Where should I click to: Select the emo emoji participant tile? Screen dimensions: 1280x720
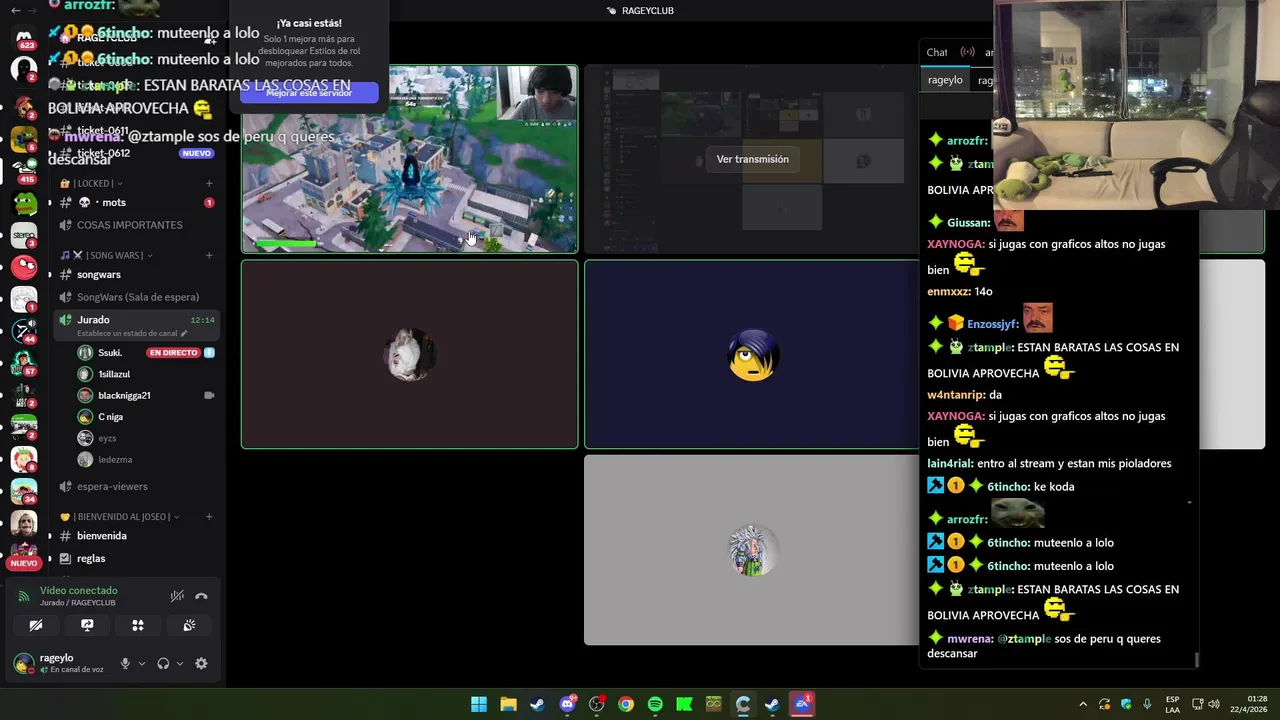pos(751,355)
